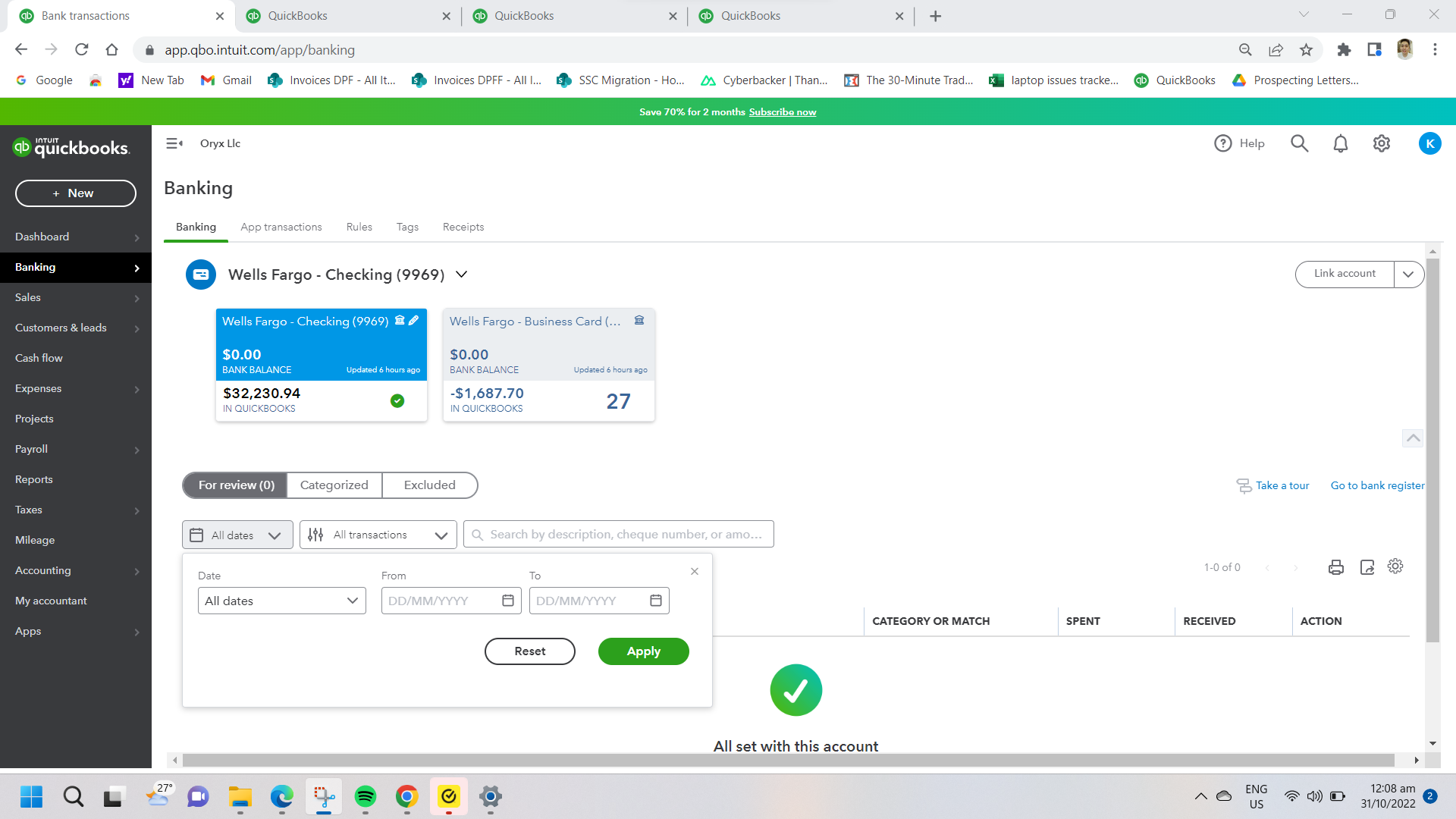Switch to Categorized transactions view
This screenshot has width=1456, height=819.
tap(334, 485)
